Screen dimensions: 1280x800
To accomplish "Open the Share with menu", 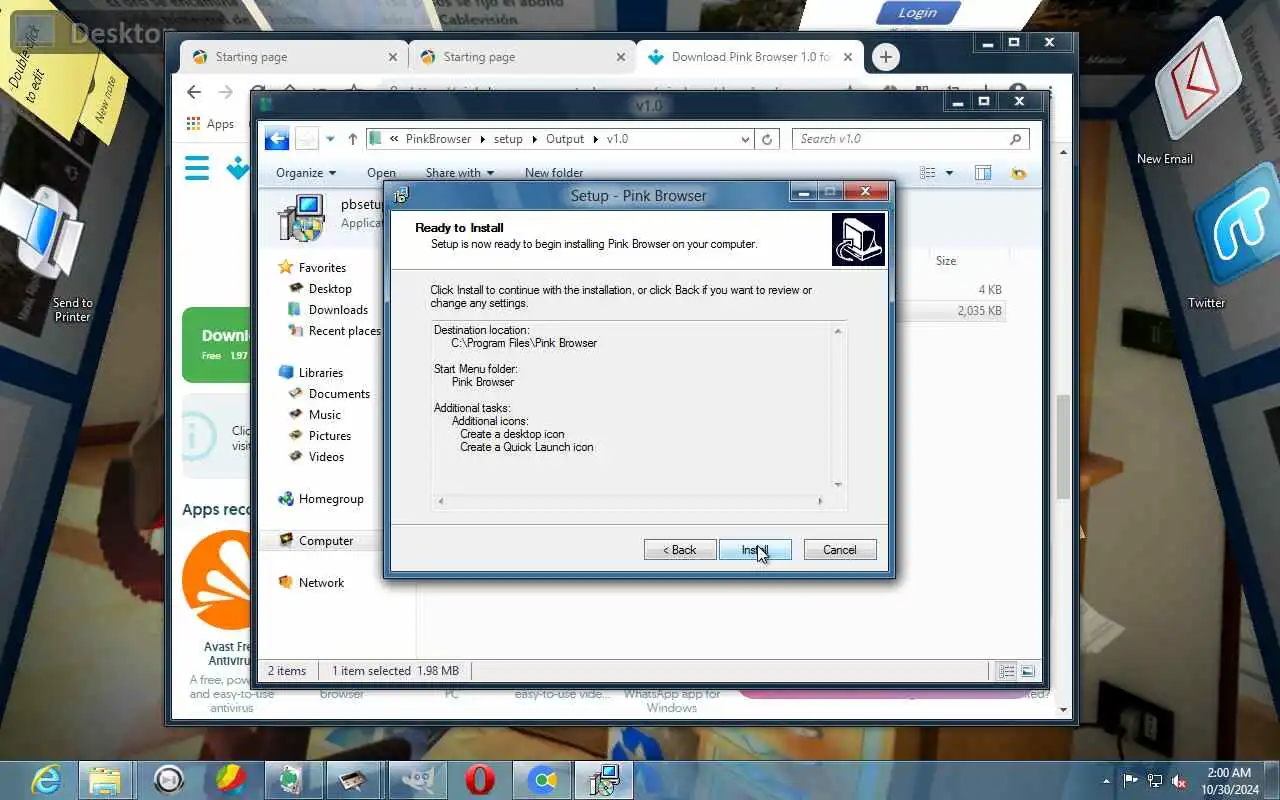I will click(460, 173).
